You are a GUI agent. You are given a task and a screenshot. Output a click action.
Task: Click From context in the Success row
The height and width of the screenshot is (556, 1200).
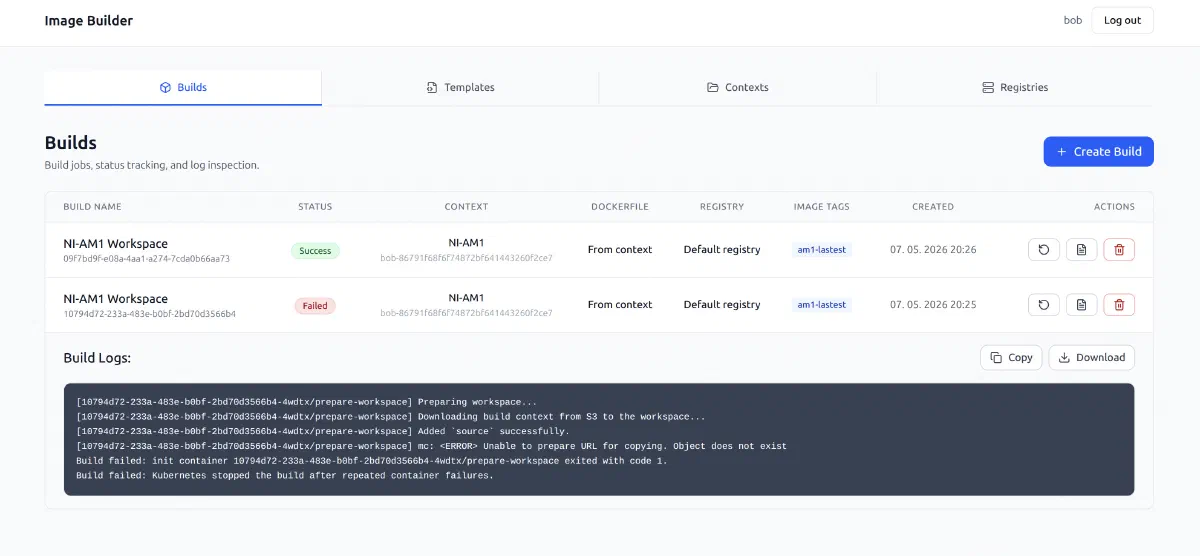(620, 250)
